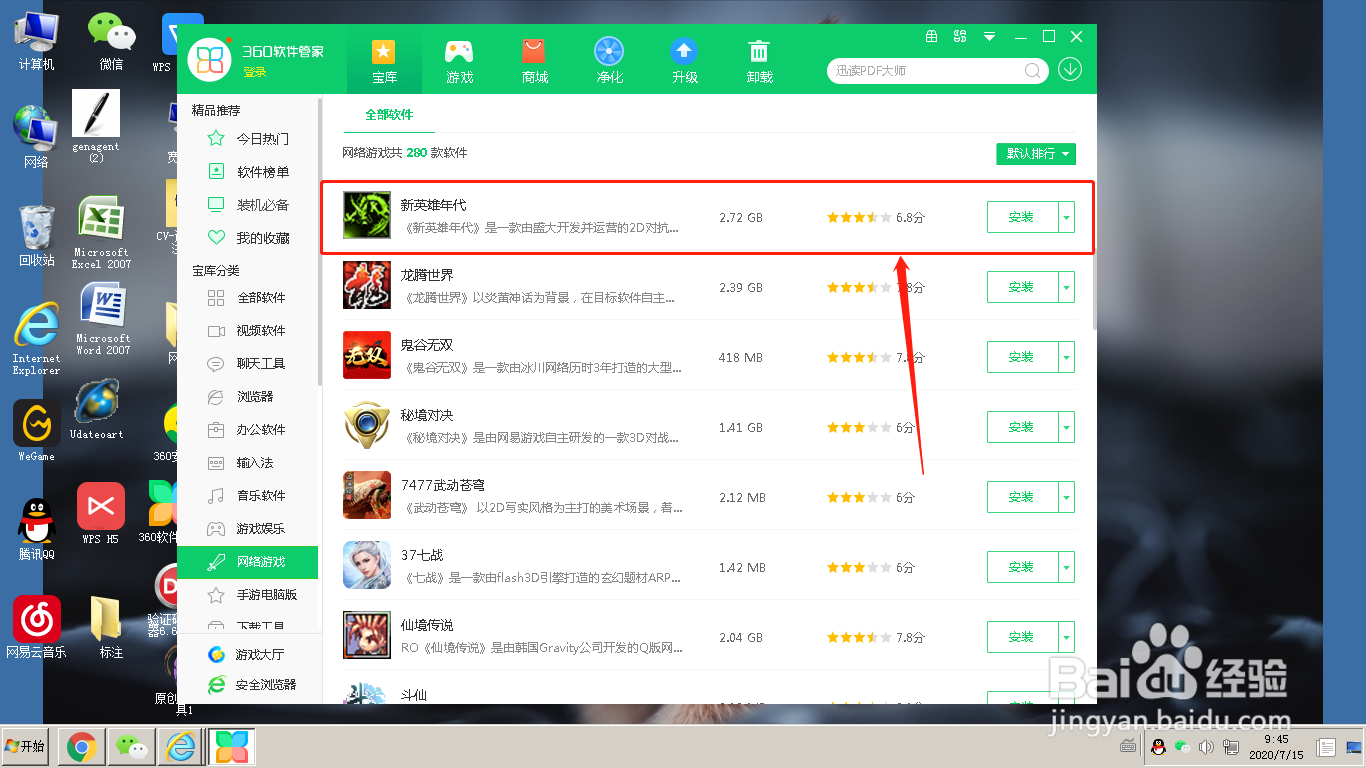1366x768 pixels.
Task: Click the star rating of 秘境对决
Action: [x=858, y=427]
